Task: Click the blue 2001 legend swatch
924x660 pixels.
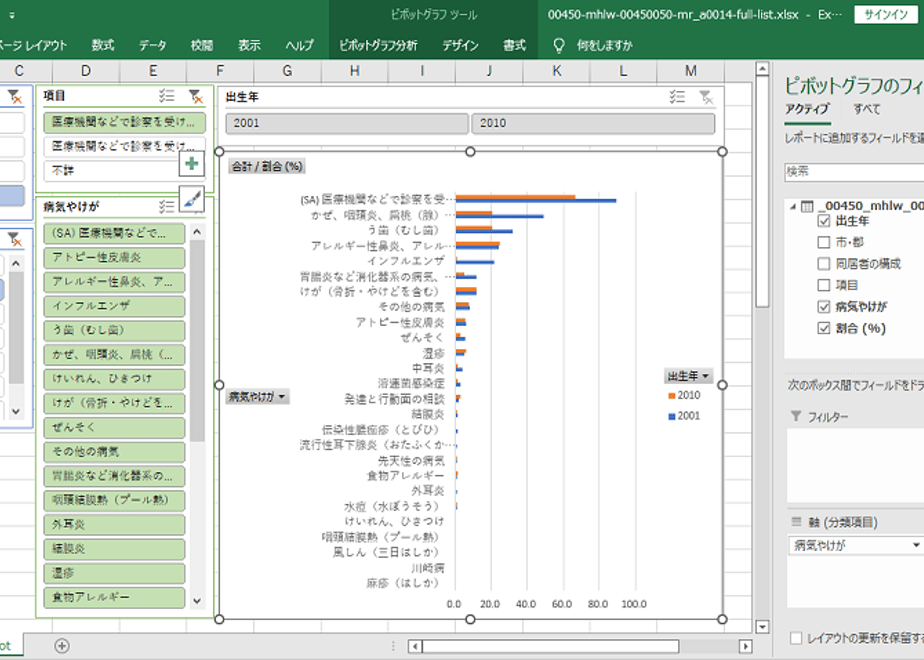Action: pyautogui.click(x=672, y=416)
